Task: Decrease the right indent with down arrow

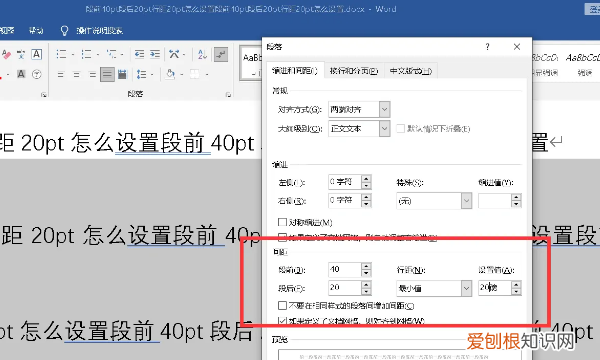Action: (366, 204)
